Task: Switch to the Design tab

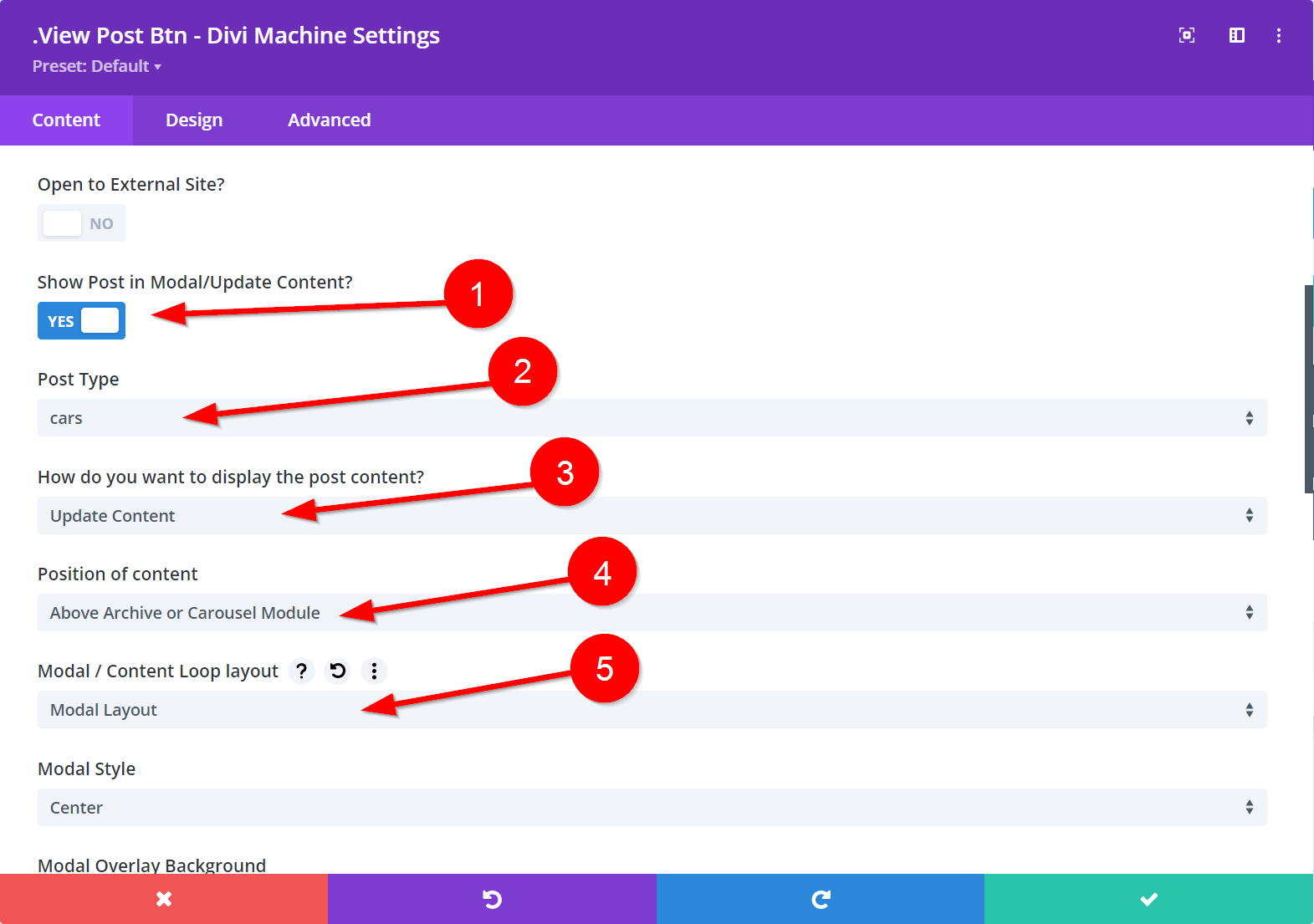Action: click(194, 120)
